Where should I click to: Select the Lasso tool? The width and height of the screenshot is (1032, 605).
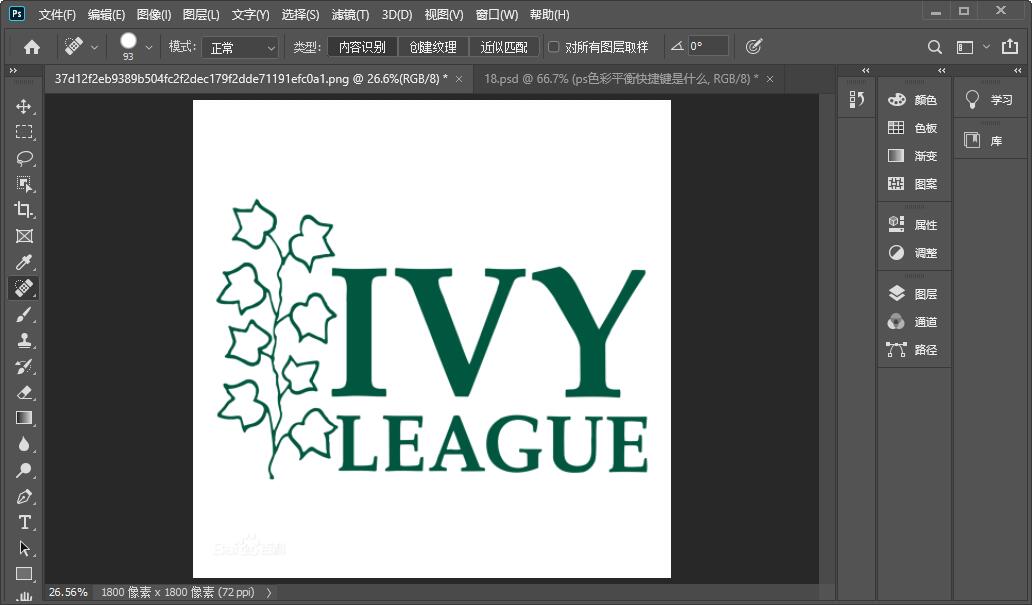(24, 158)
